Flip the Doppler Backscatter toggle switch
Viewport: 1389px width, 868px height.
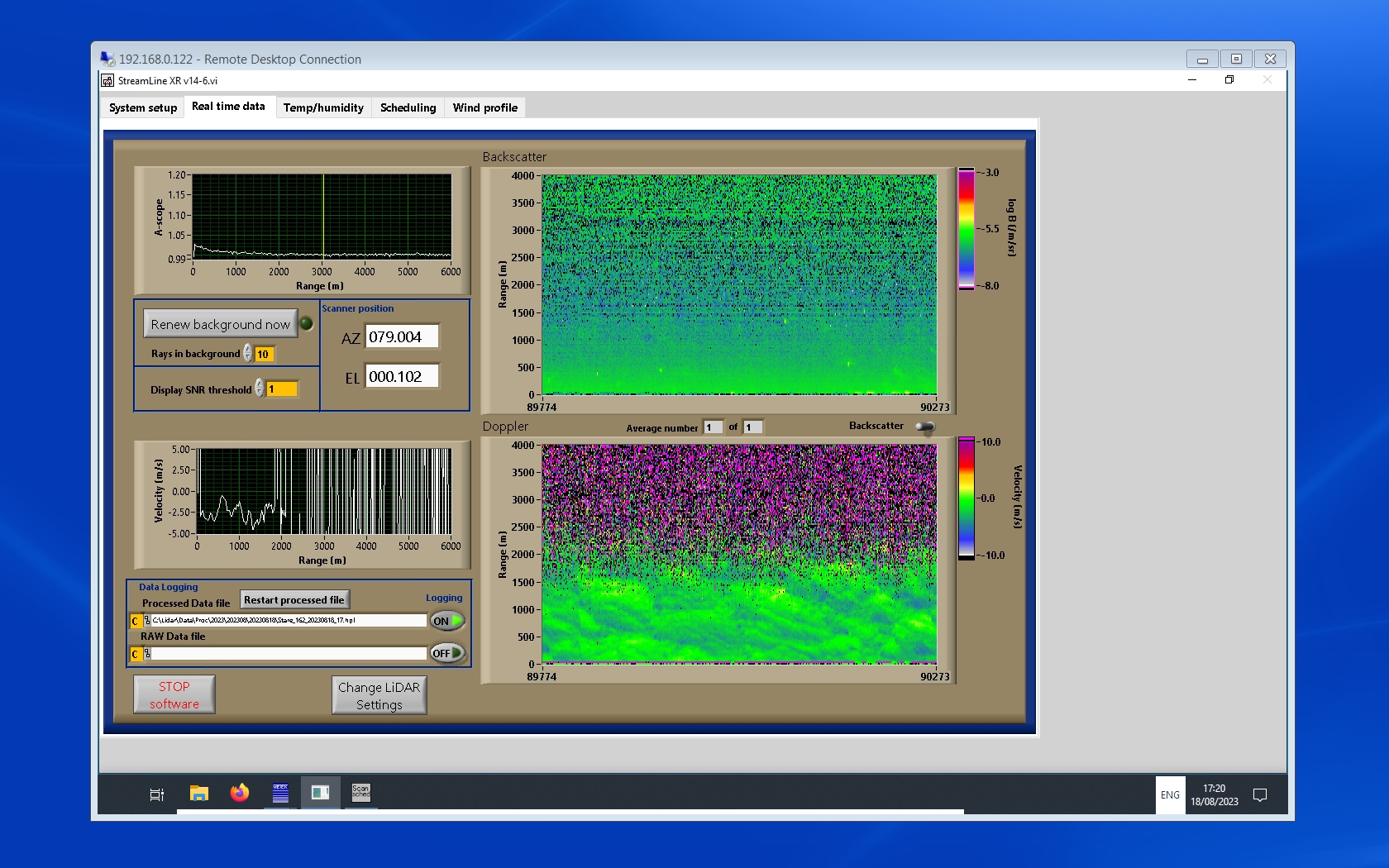pyautogui.click(x=925, y=427)
